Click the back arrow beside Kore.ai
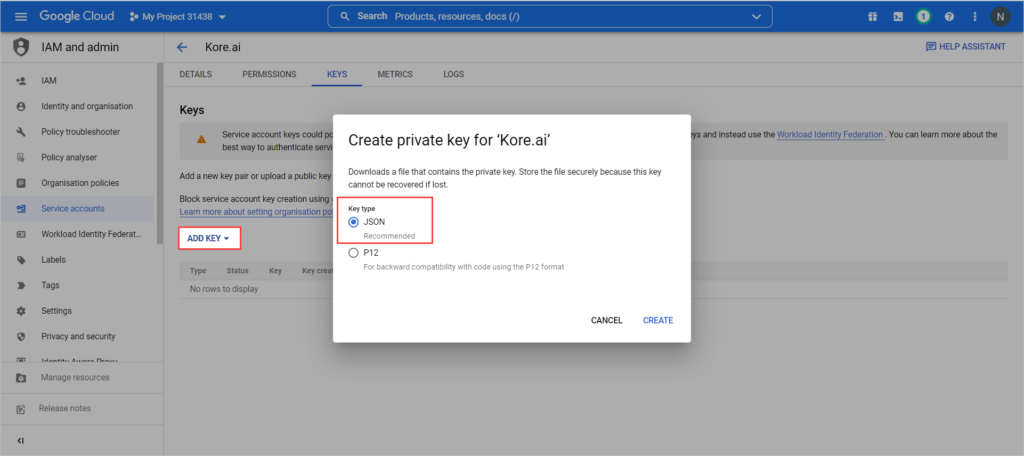1024x456 pixels. (x=182, y=47)
